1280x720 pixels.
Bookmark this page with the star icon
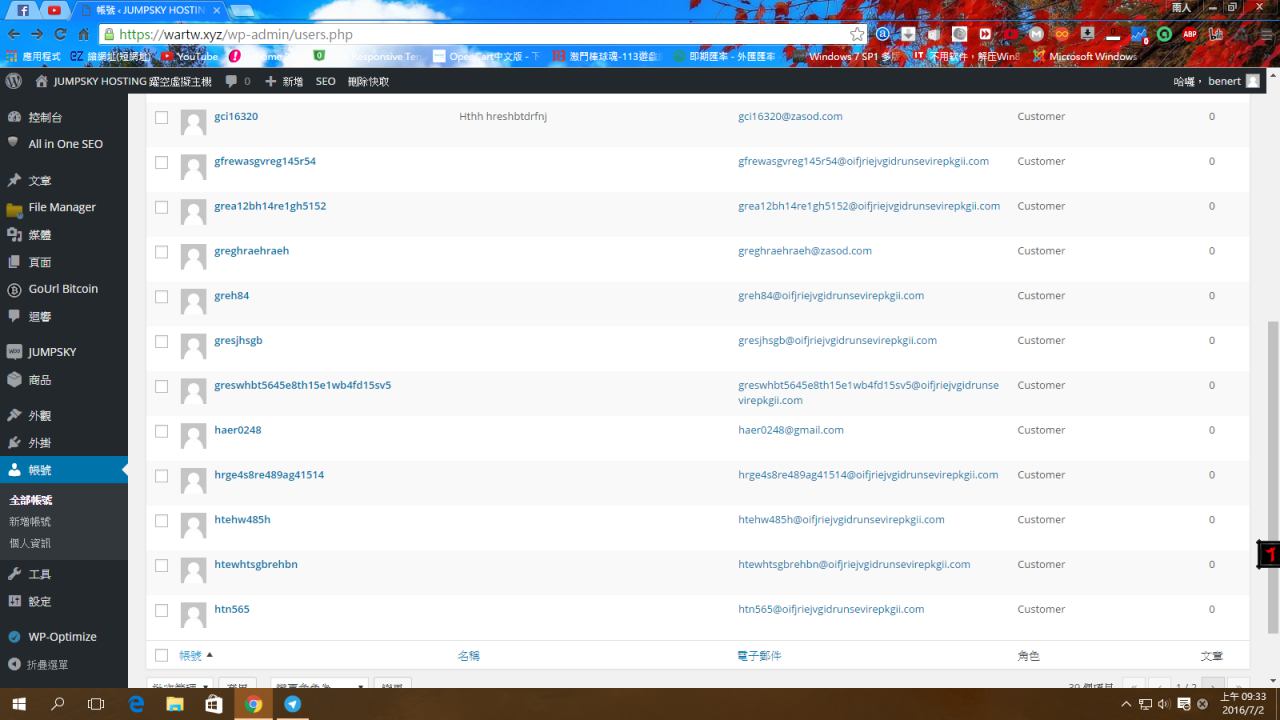(857, 34)
